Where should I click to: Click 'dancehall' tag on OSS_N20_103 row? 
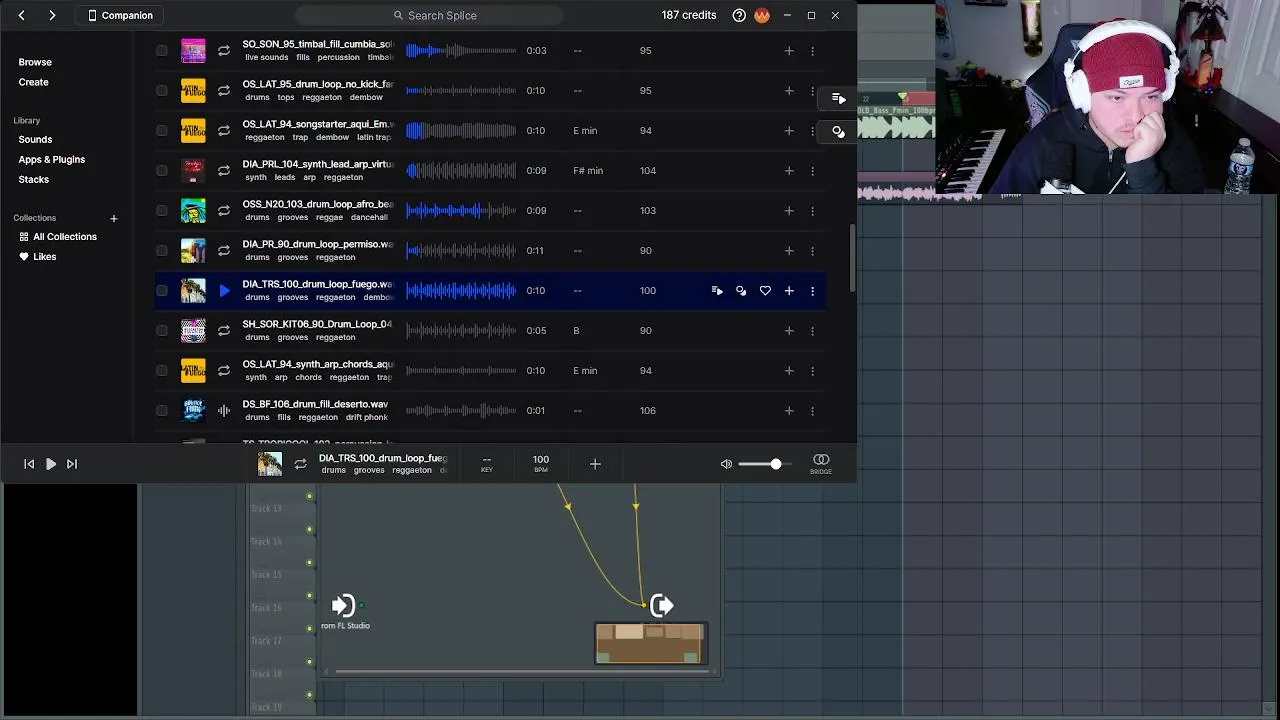coord(369,217)
